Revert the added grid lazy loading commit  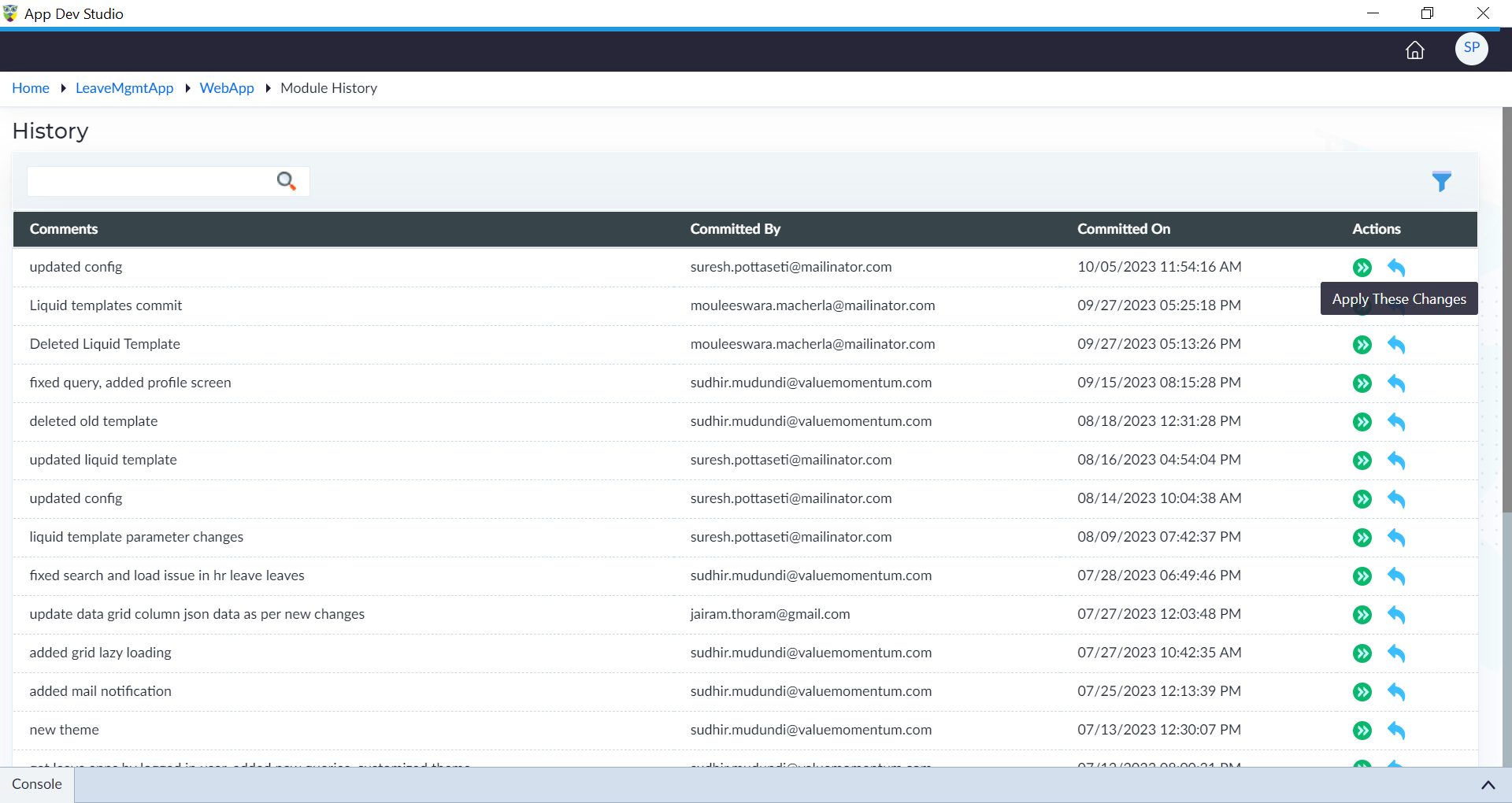(1396, 653)
